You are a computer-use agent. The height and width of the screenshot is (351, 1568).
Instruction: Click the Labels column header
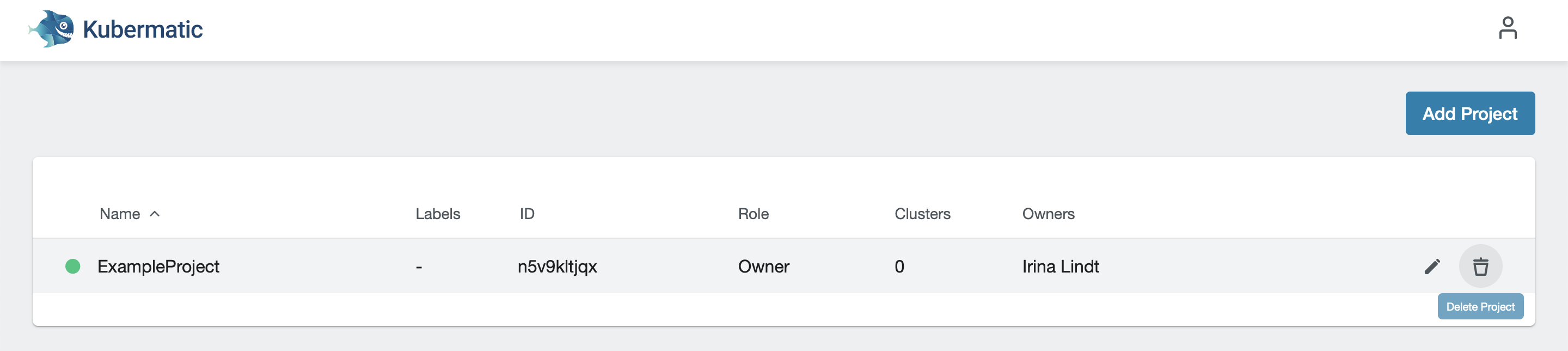coord(438,214)
